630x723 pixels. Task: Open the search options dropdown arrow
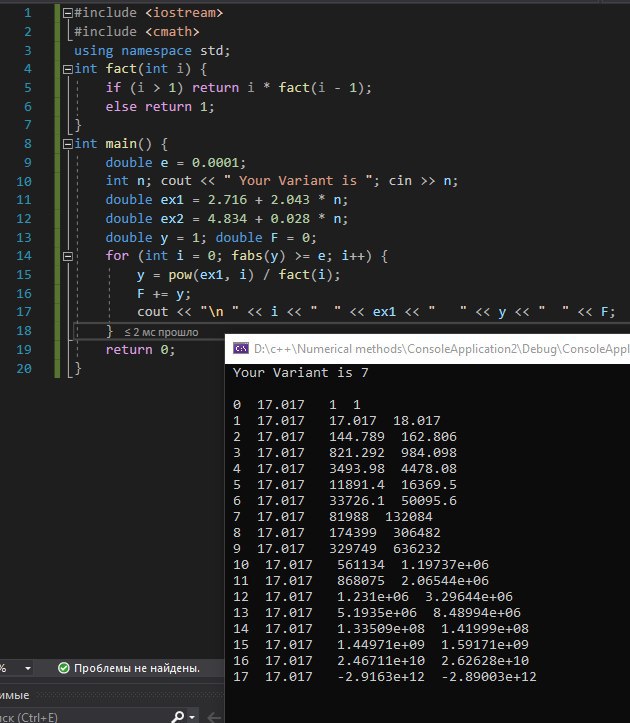(191, 717)
